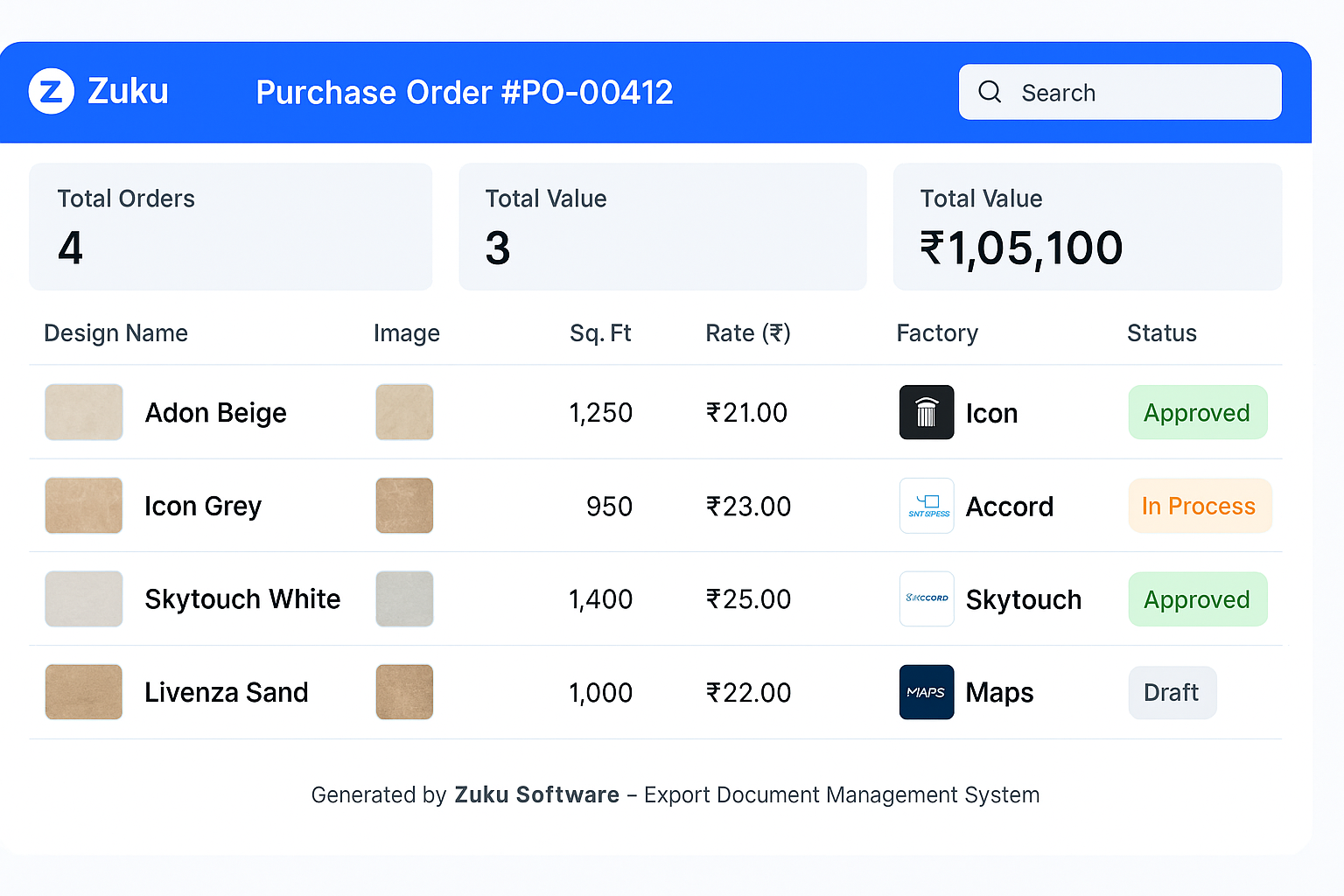The width and height of the screenshot is (1344, 896).
Task: Toggle the Draft status on Livenza Sand
Action: click(x=1172, y=692)
